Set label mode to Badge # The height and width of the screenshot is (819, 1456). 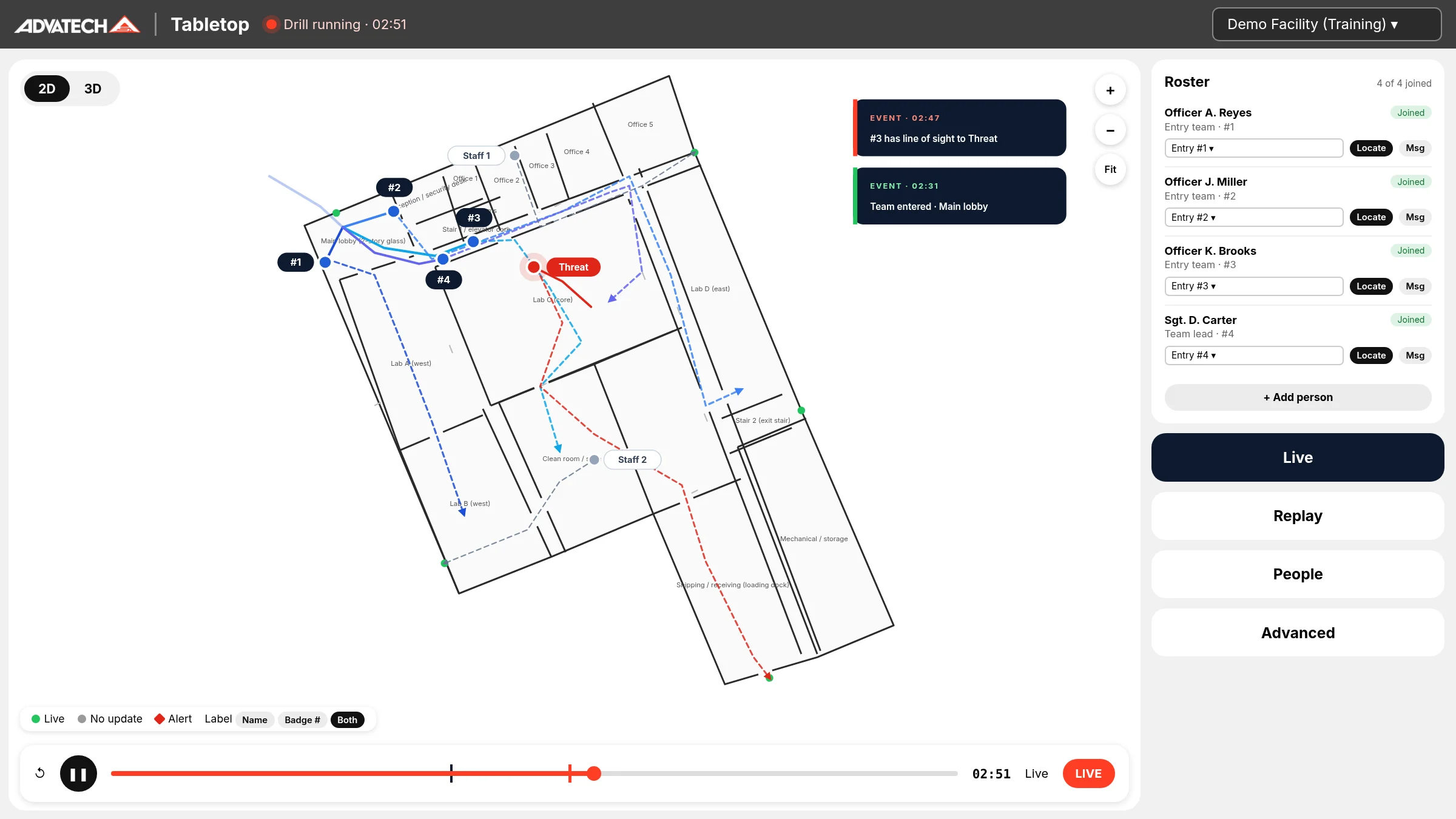302,720
